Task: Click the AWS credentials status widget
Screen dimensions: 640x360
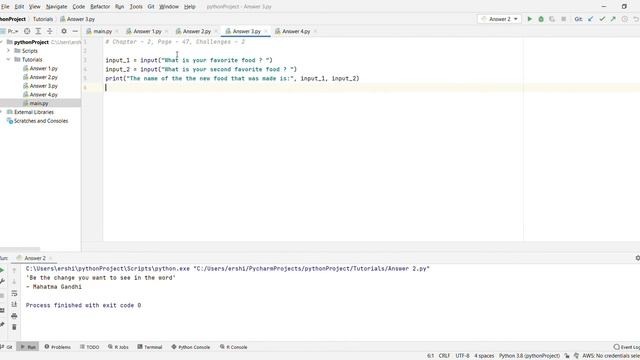Action: (611, 356)
